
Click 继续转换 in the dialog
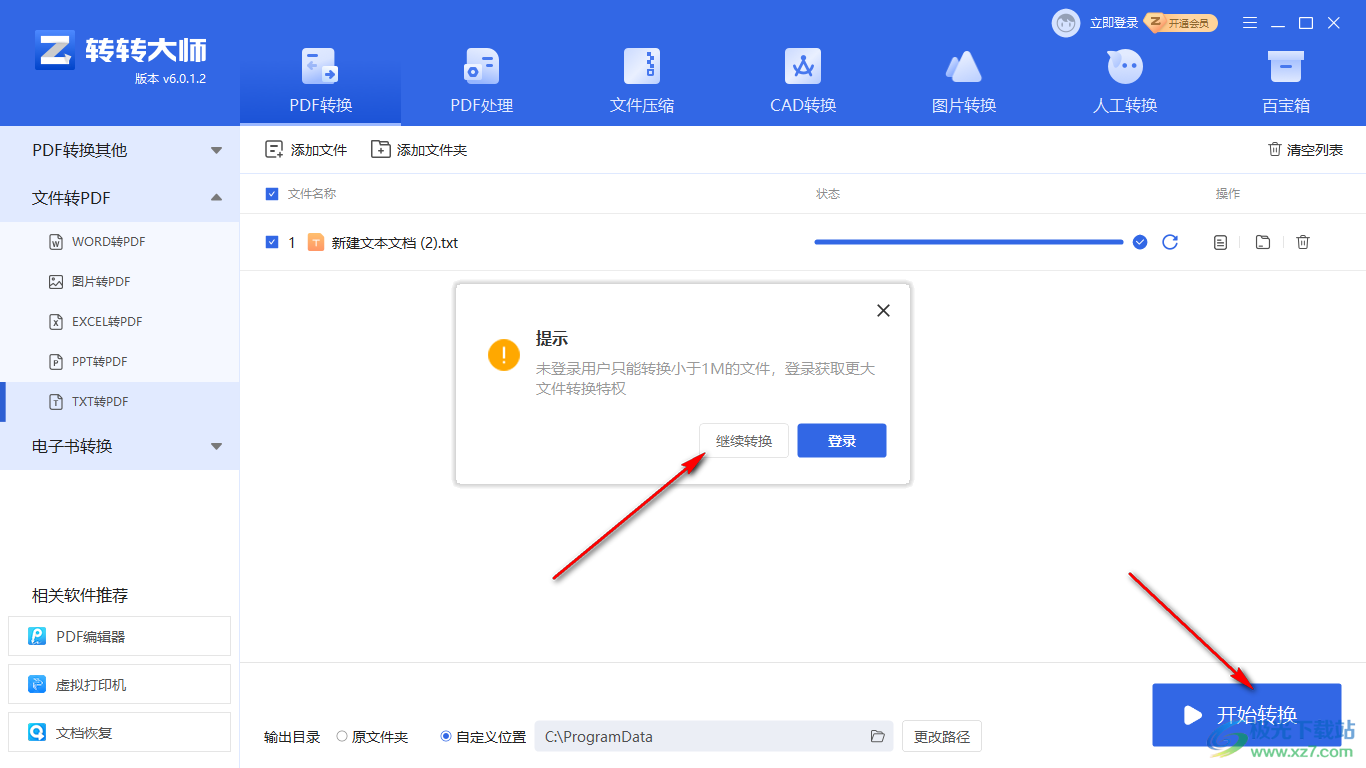[x=744, y=441]
